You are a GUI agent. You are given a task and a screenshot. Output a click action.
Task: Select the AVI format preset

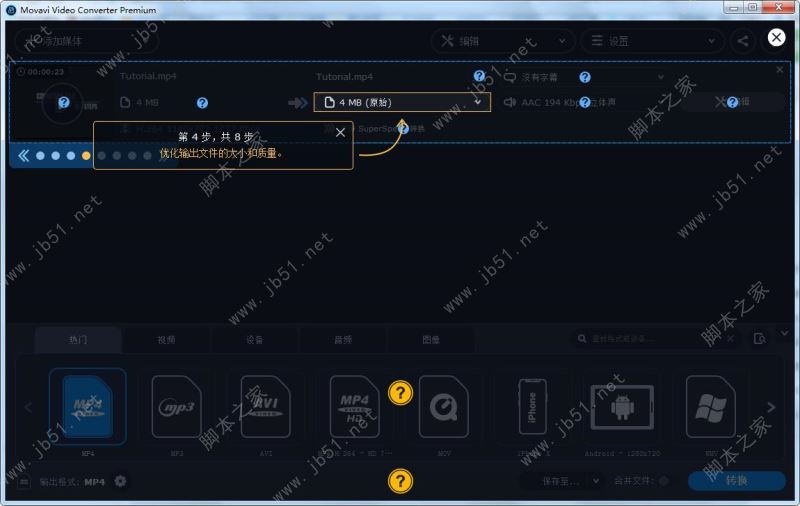[x=265, y=407]
